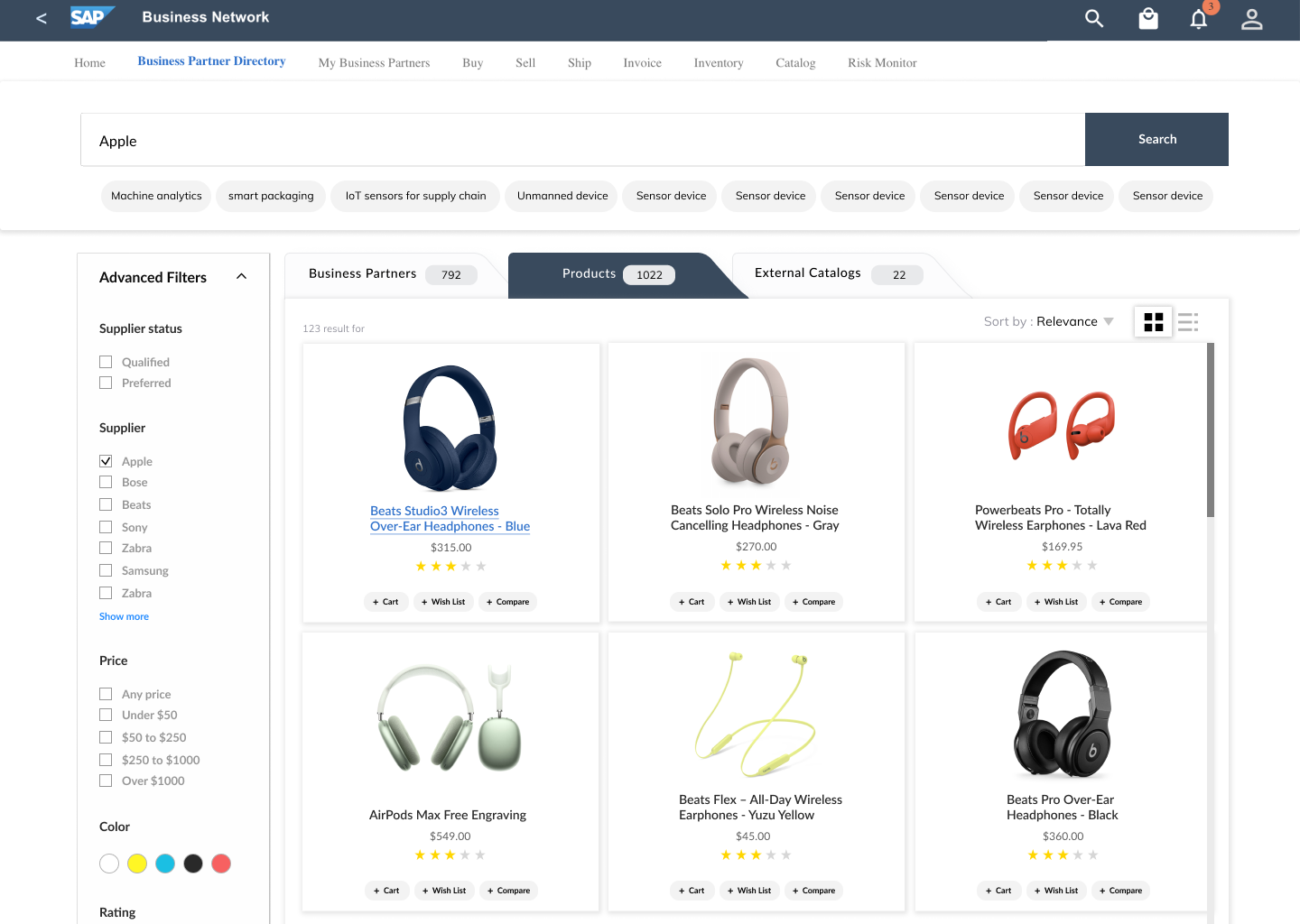Click the results vertical scrollbar
Screen dimensions: 1300x924
click(x=1211, y=430)
